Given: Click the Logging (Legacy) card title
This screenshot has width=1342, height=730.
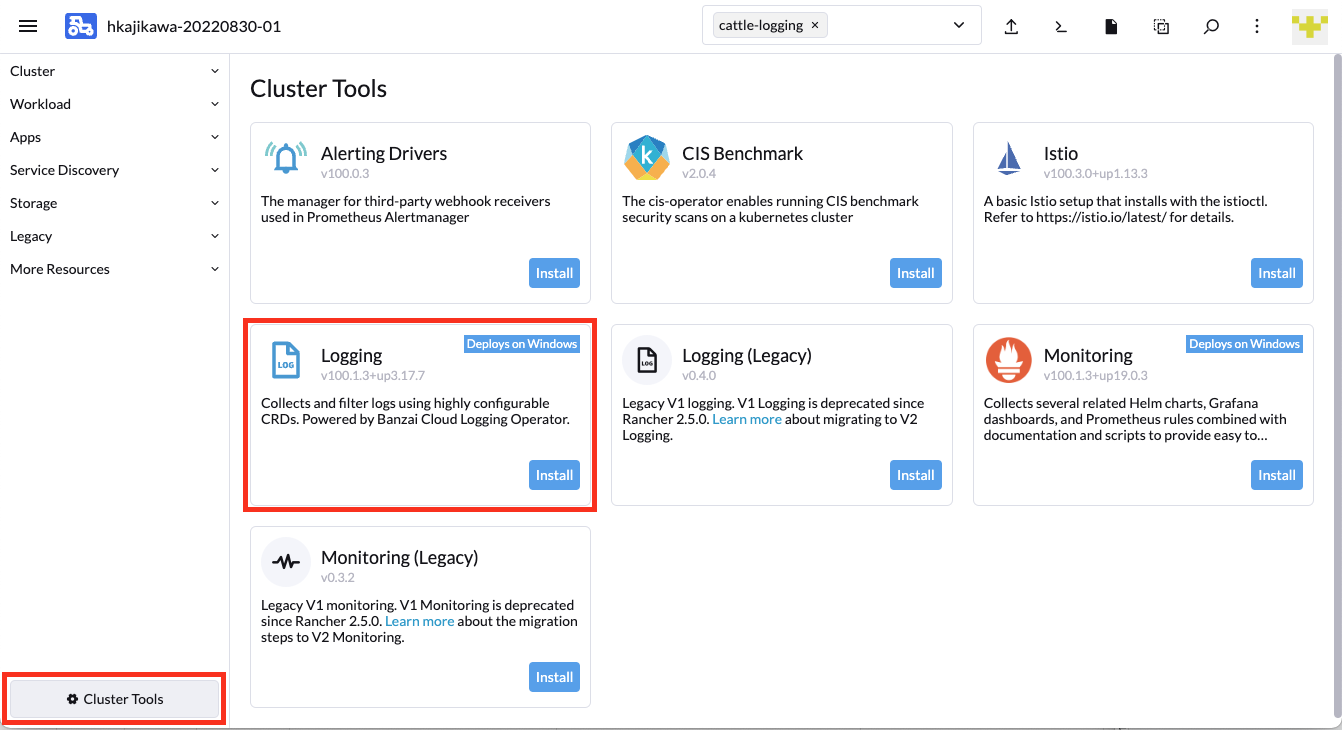Looking at the screenshot, I should tap(747, 355).
